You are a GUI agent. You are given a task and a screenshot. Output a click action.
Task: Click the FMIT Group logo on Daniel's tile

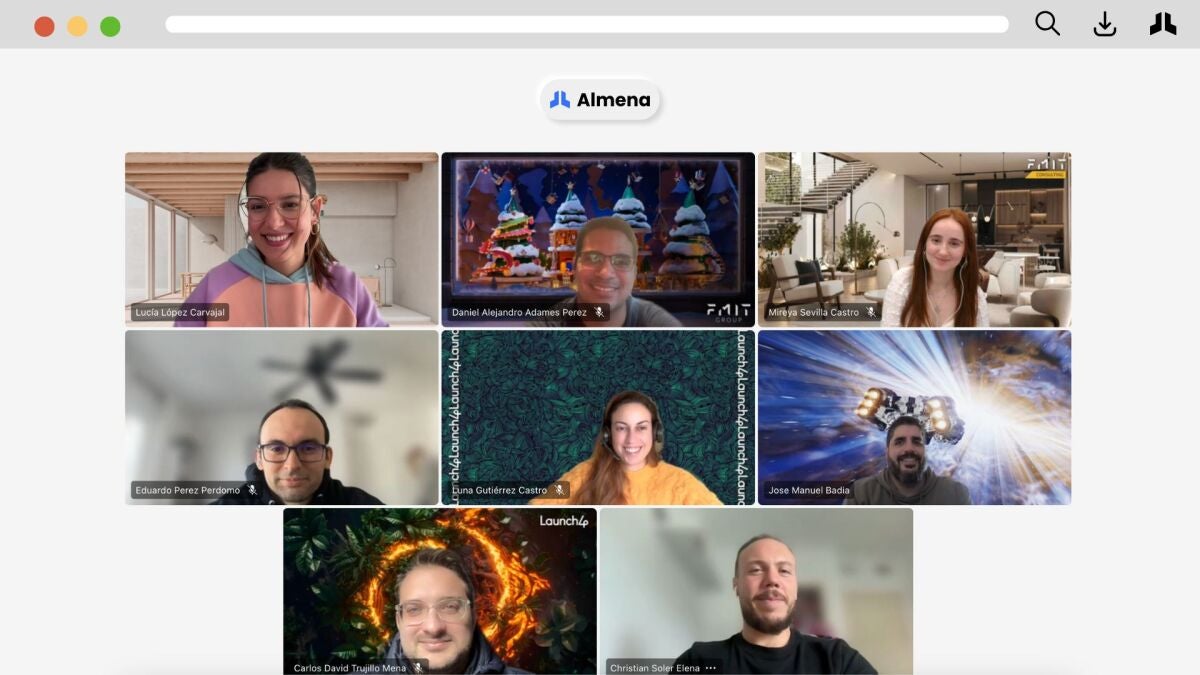727,311
